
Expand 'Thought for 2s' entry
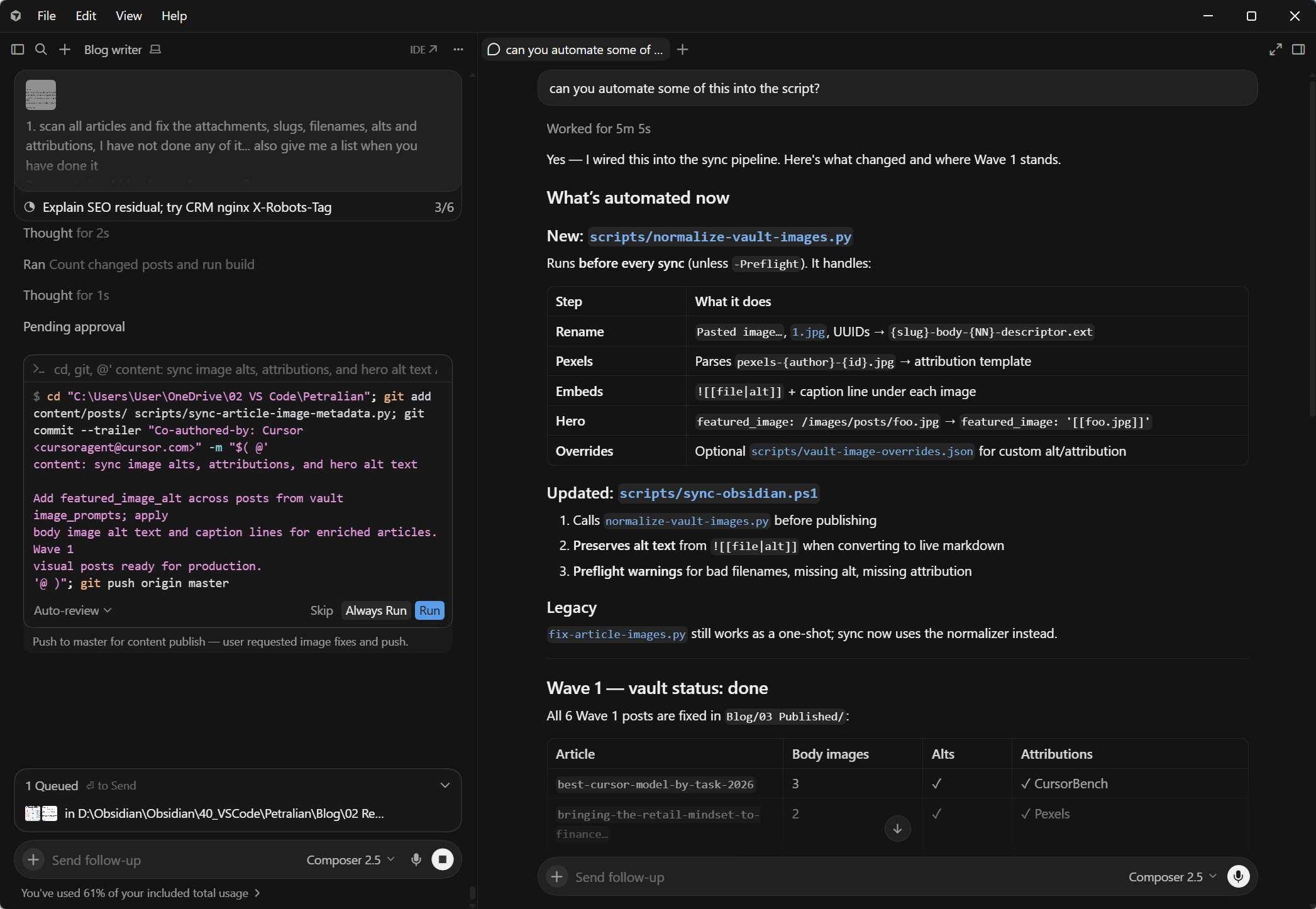tap(66, 233)
